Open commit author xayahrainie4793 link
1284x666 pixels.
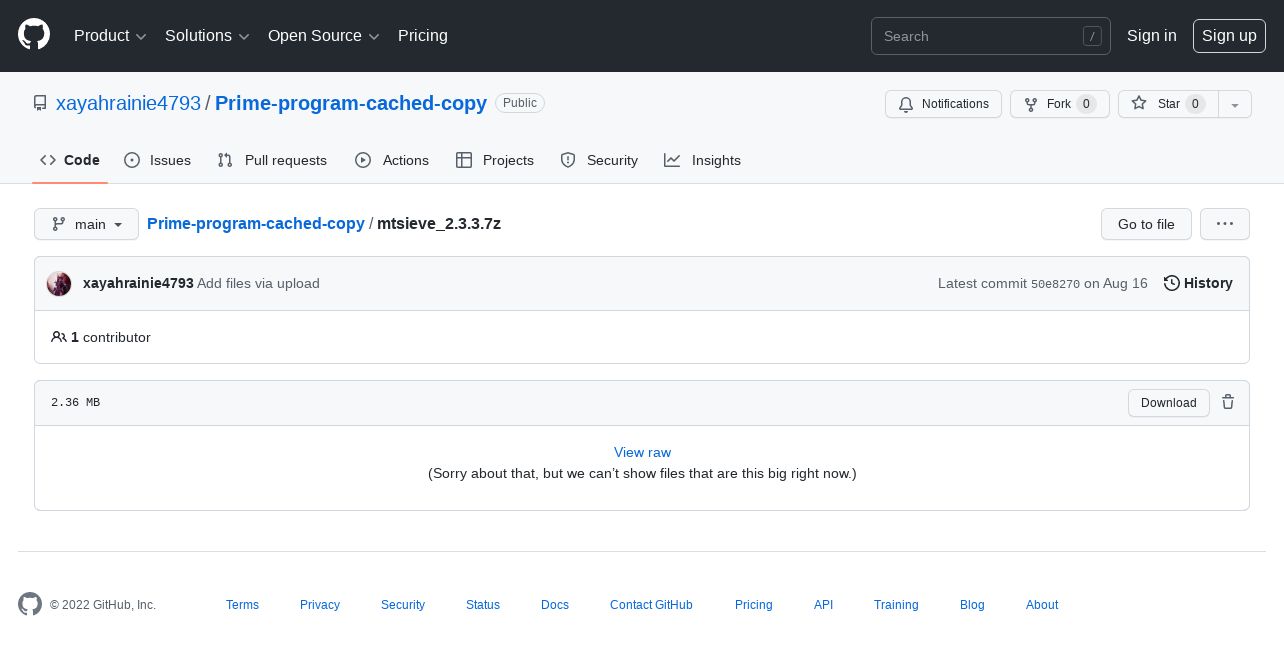pos(138,283)
